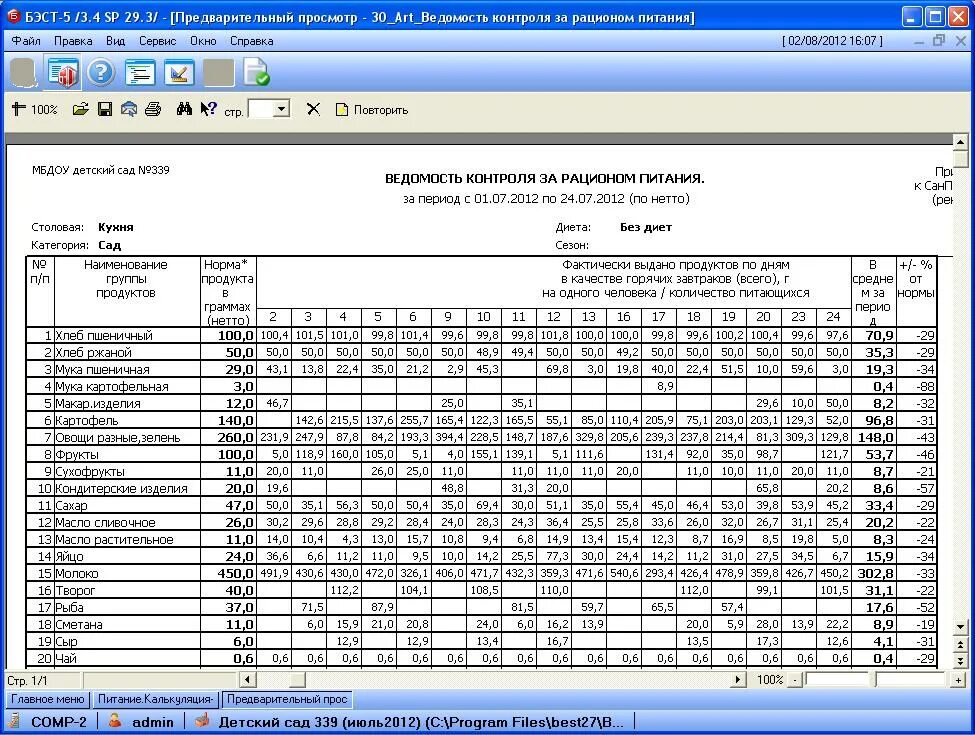
Task: Click the Детский сад 339 database icon
Action: (x=202, y=721)
